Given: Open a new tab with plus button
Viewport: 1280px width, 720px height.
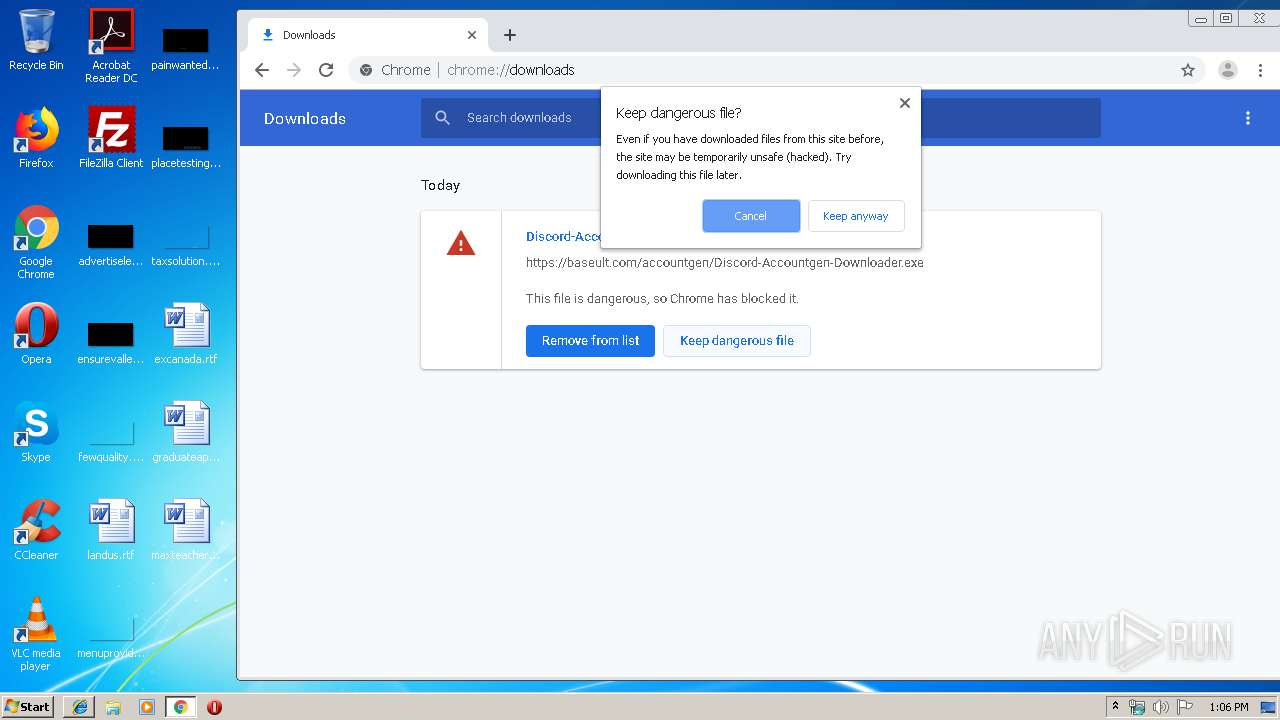Looking at the screenshot, I should click(x=510, y=35).
